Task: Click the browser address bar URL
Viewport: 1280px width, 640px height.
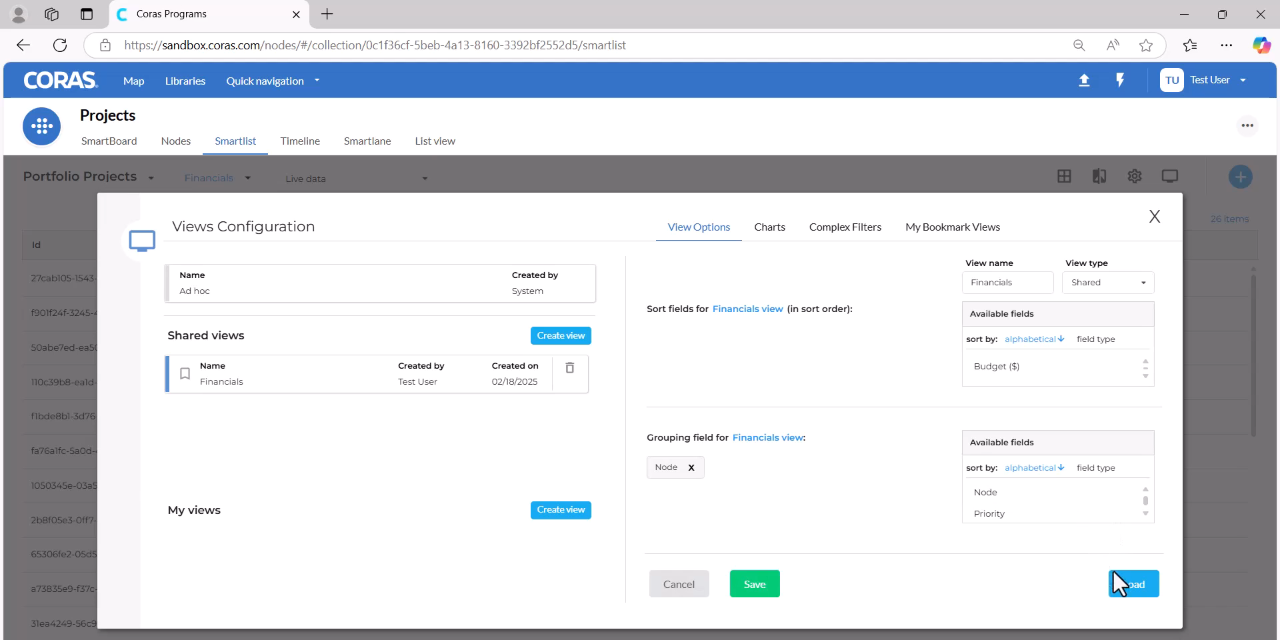Action: click(375, 45)
